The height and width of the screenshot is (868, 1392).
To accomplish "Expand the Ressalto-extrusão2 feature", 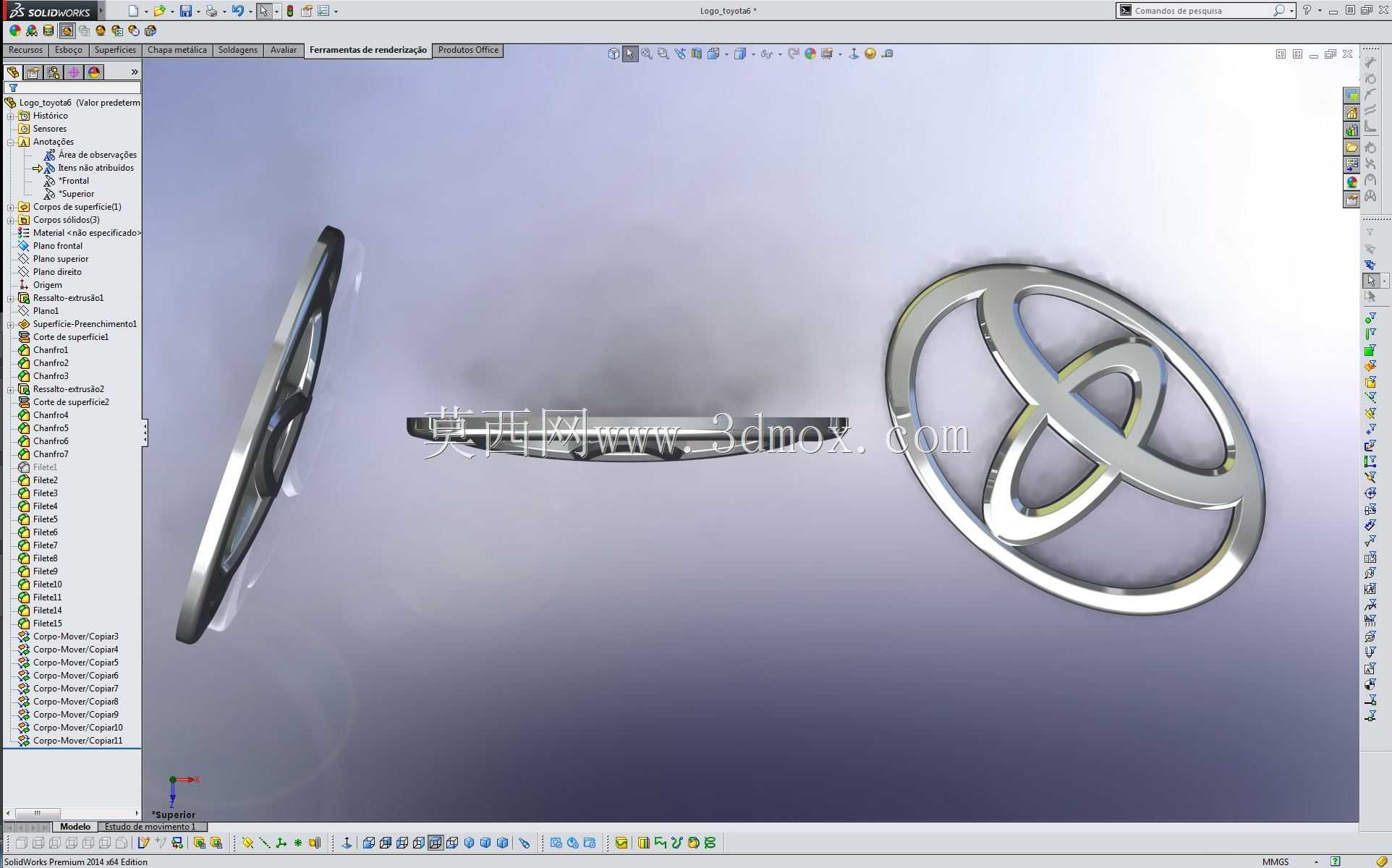I will (x=11, y=389).
